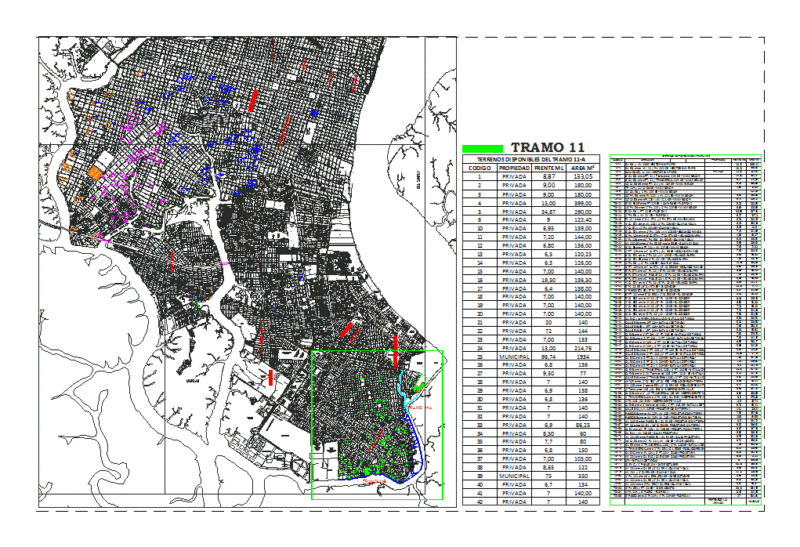This screenshot has height=547, width=800.
Task: Click the frente value 13,00
Action: [x=548, y=348]
